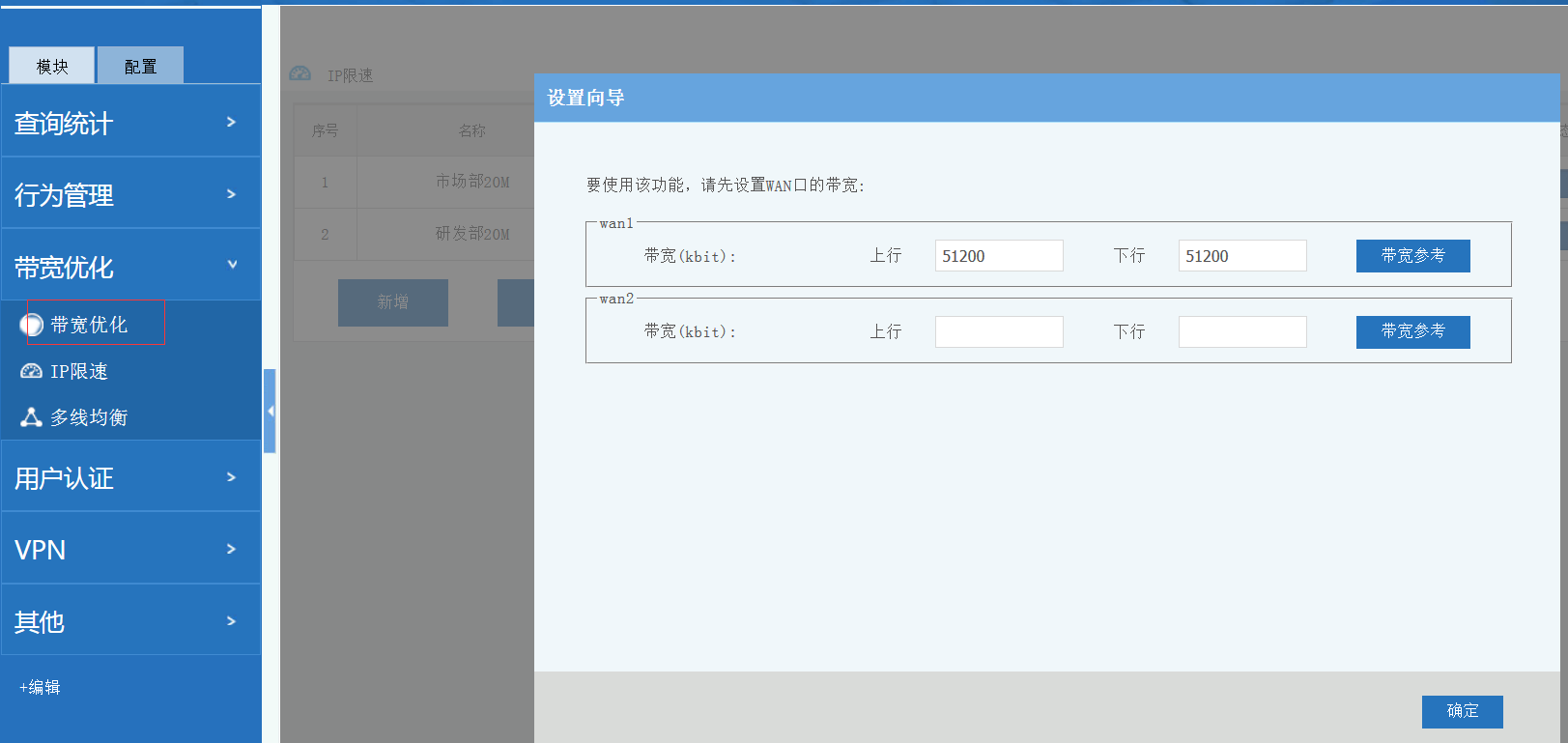Image resolution: width=1568 pixels, height=743 pixels.
Task: Open 多线均衡 submenu item
Action: [x=89, y=417]
